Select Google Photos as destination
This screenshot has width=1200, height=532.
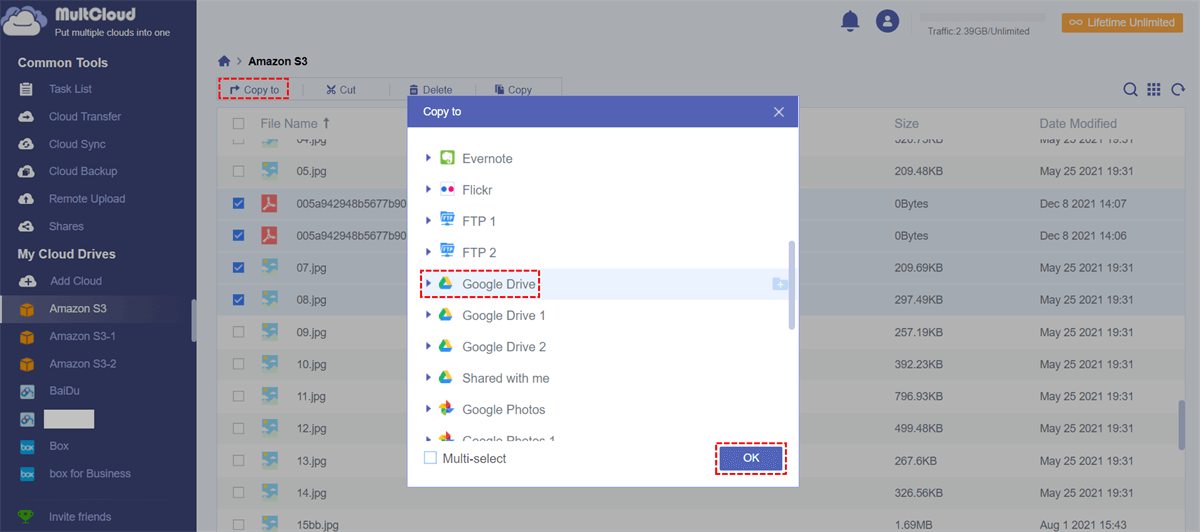tap(503, 410)
